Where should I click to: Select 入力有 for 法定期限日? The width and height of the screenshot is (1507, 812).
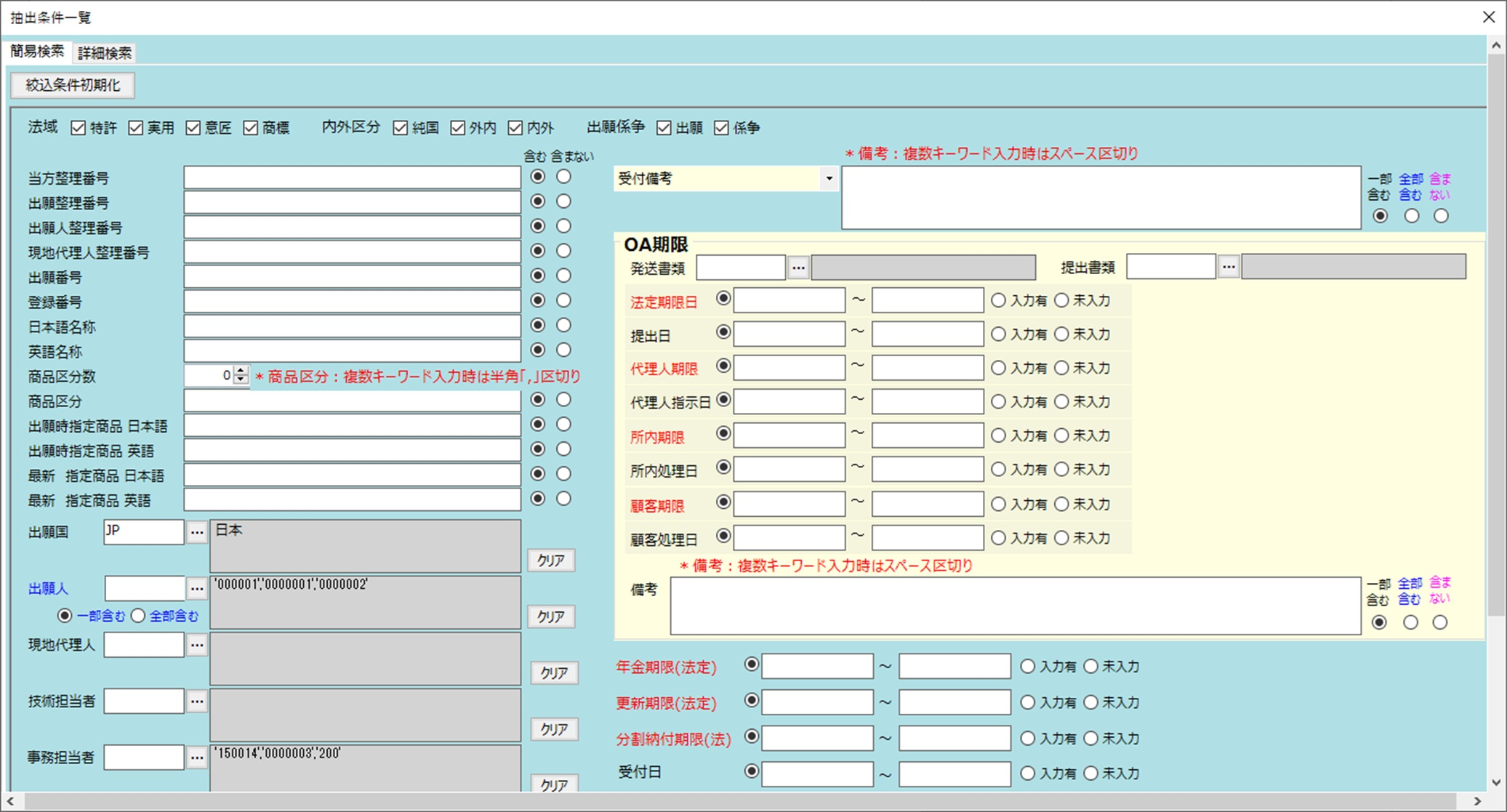click(x=999, y=300)
